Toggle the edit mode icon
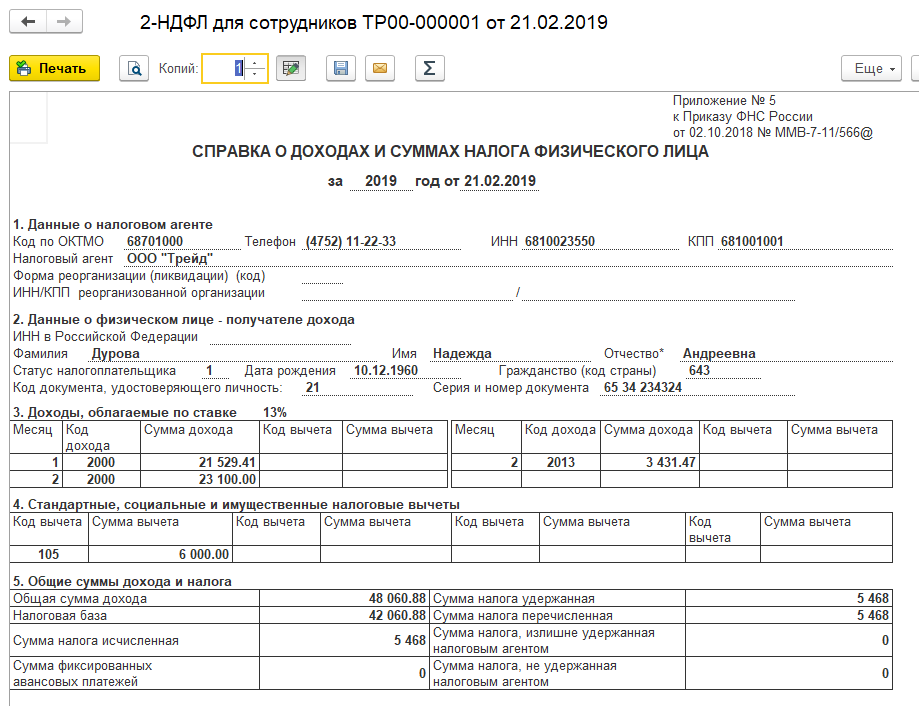This screenshot has width=919, height=706. [x=291, y=69]
